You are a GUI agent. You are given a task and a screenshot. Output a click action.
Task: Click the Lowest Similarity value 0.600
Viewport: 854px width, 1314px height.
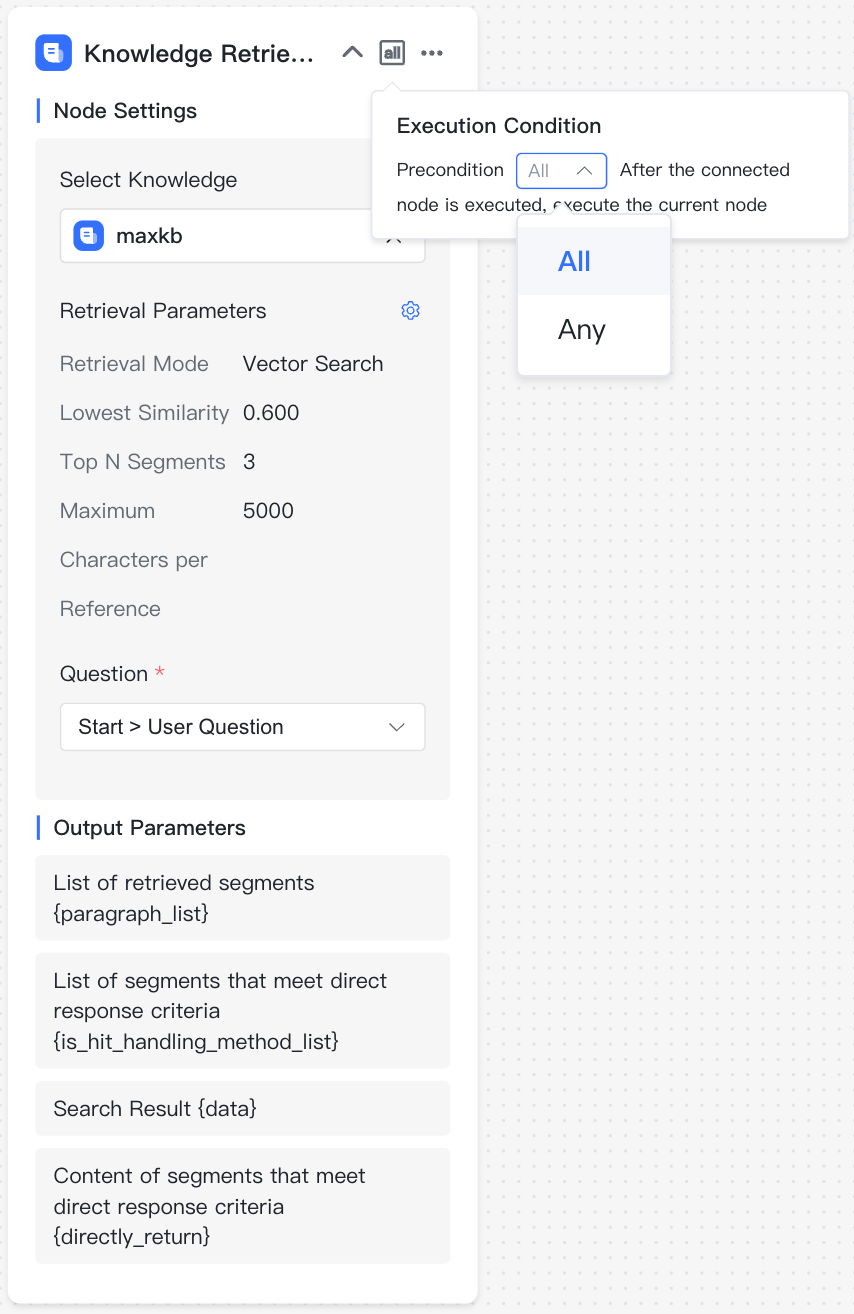271,413
